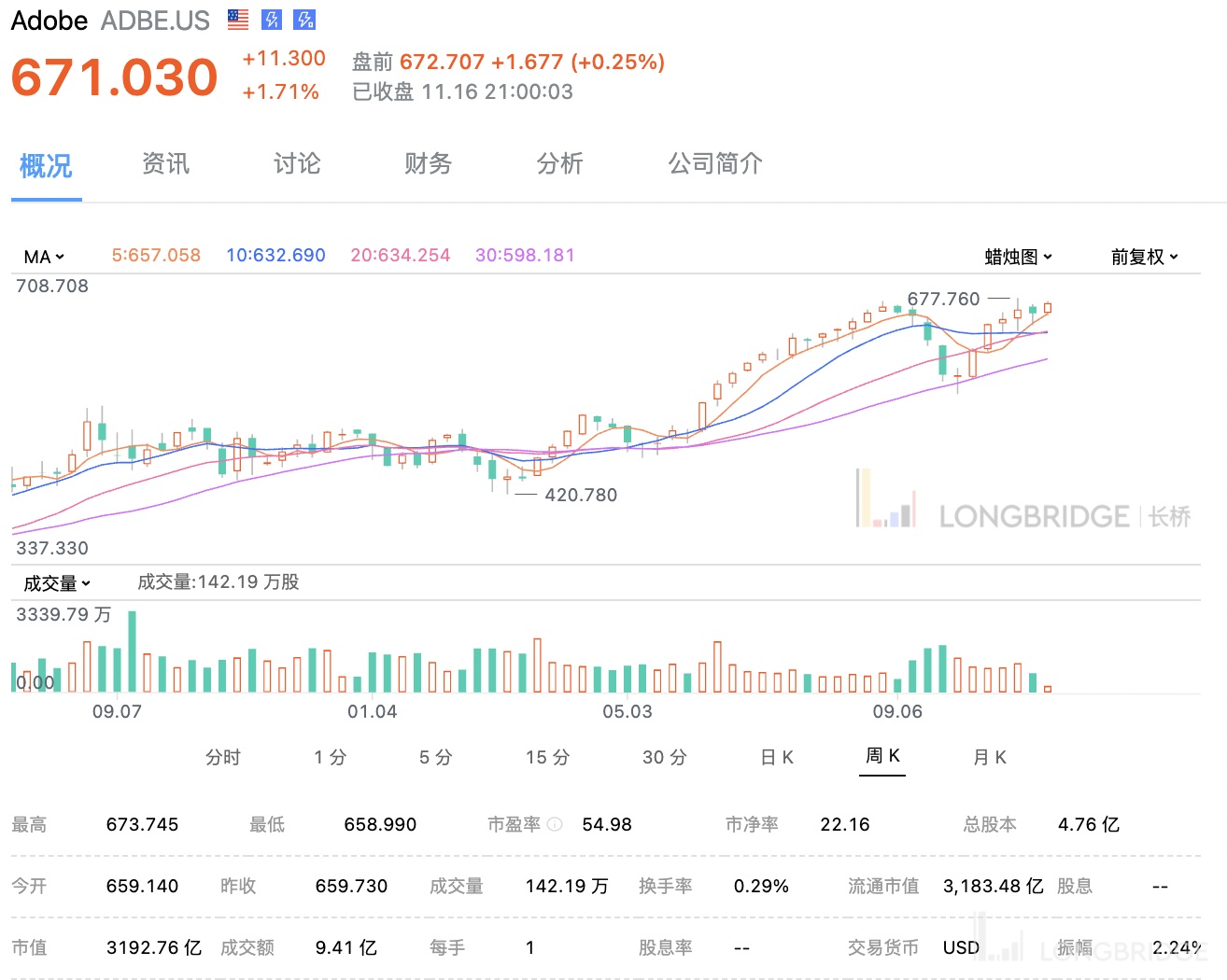
Task: Click the MA5 value 5:657.058
Action: point(156,255)
